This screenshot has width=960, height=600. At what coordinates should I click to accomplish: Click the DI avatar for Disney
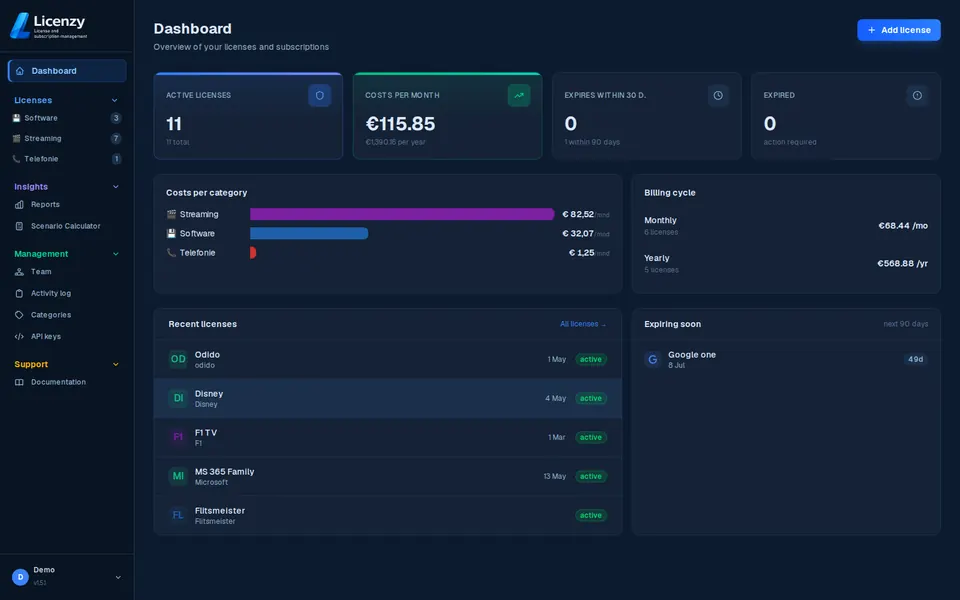pyautogui.click(x=178, y=398)
